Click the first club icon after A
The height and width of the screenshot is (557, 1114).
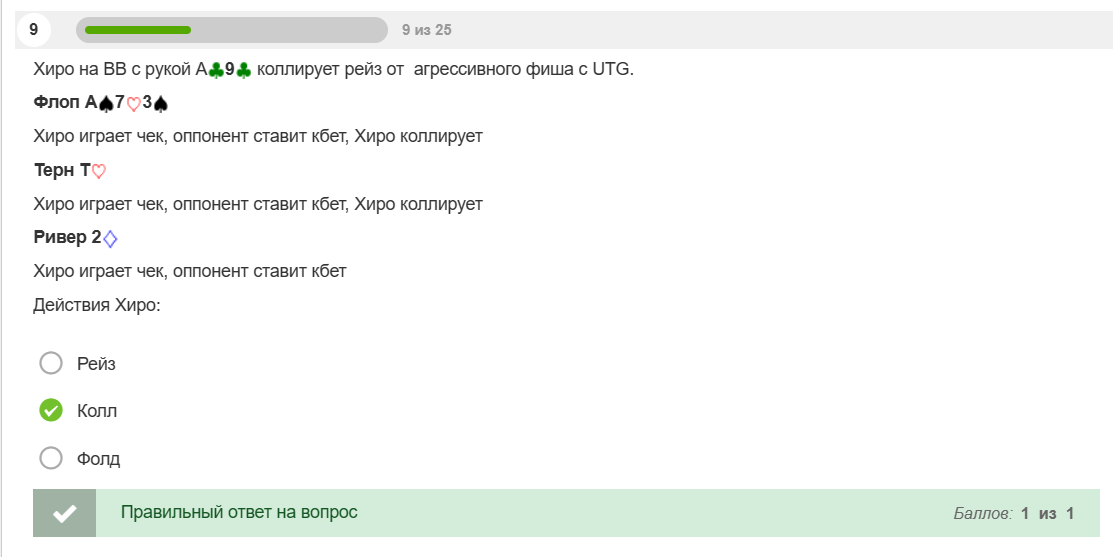tap(216, 70)
